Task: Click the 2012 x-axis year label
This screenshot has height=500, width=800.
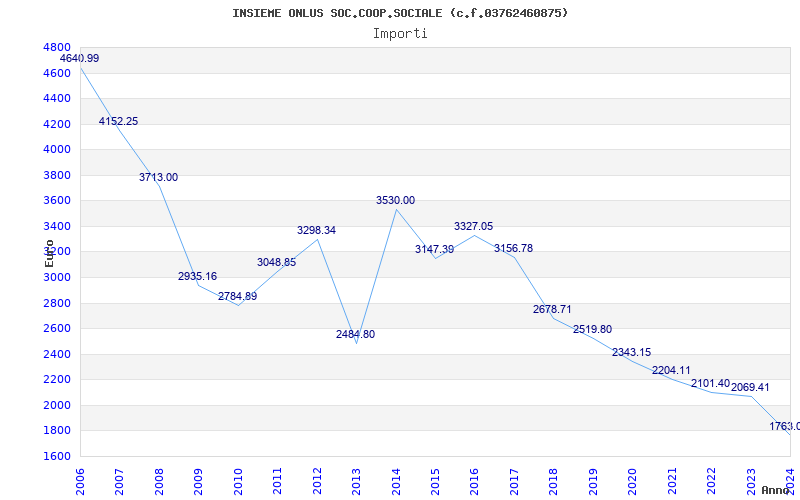Action: [317, 482]
